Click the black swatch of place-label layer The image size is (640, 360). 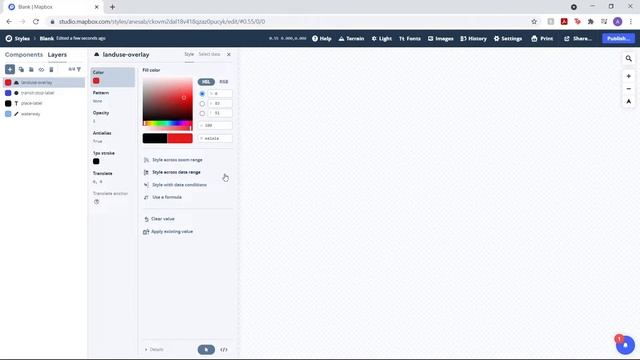[8, 103]
